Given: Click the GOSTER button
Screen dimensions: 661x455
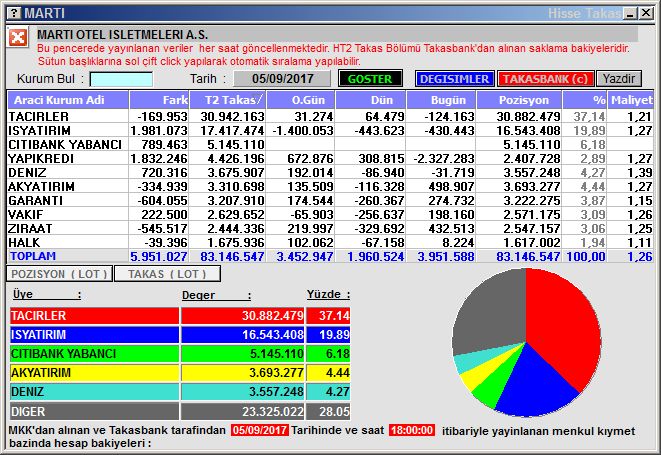Looking at the screenshot, I should coord(370,79).
